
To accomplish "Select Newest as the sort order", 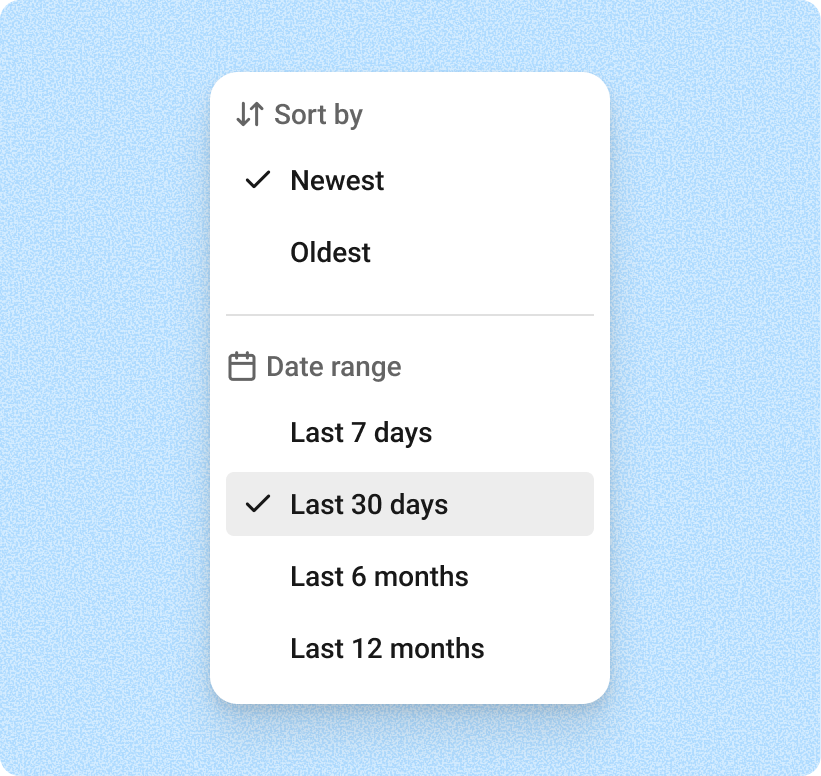I will point(337,180).
